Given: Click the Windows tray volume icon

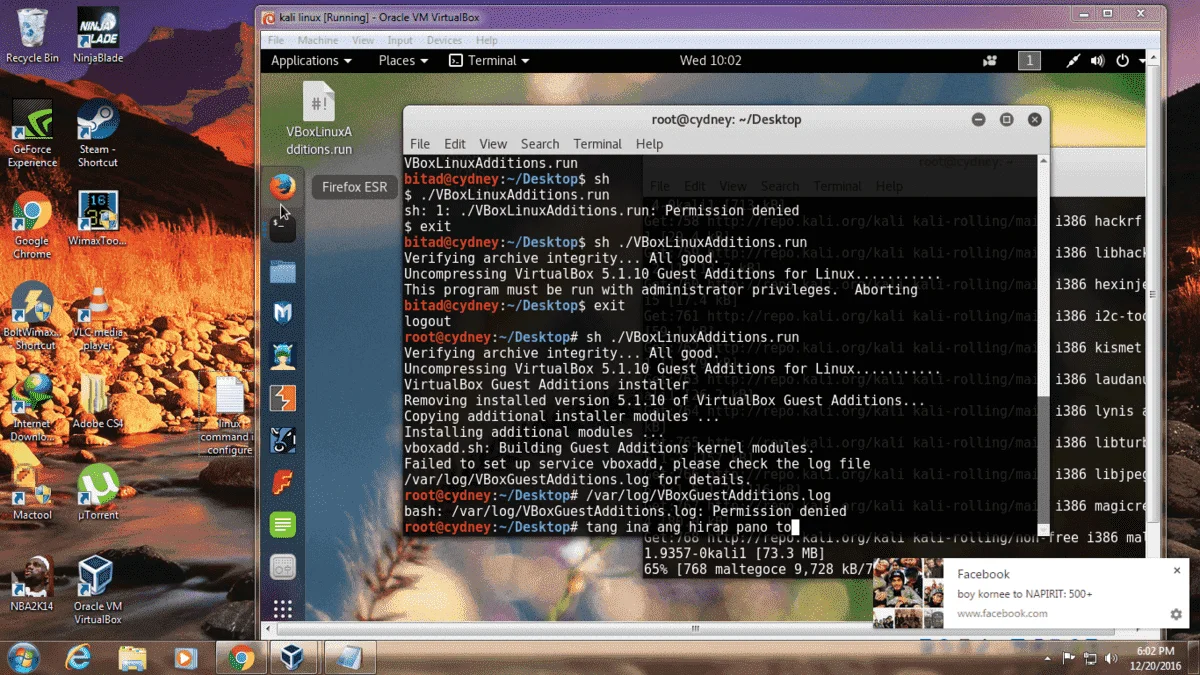Looking at the screenshot, I should 1110,657.
